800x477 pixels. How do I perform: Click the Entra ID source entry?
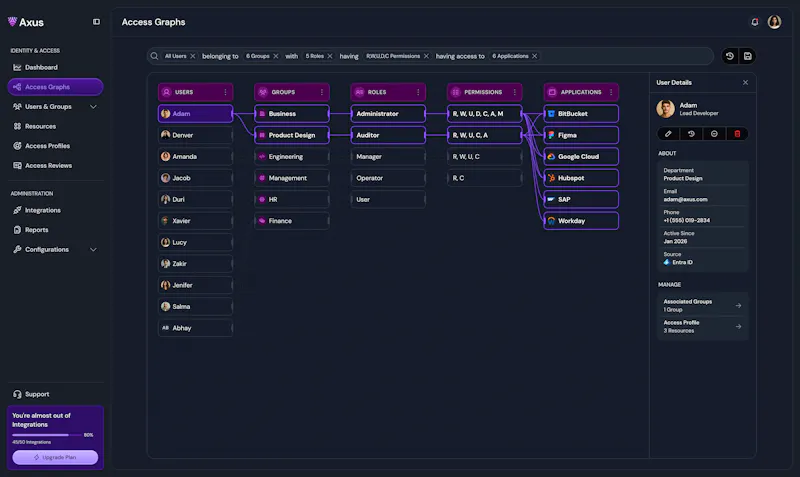678,262
